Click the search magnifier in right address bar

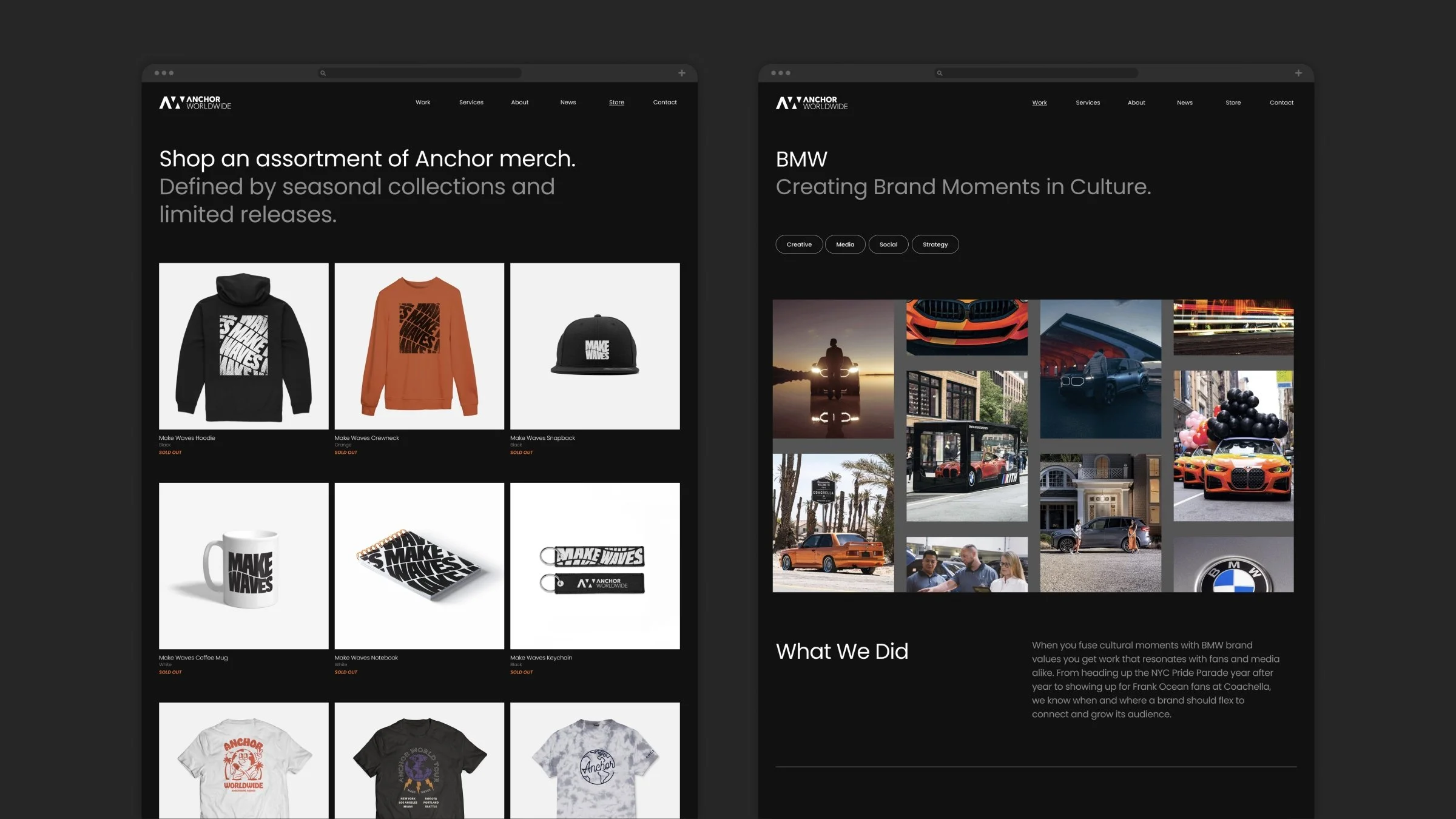tap(940, 73)
